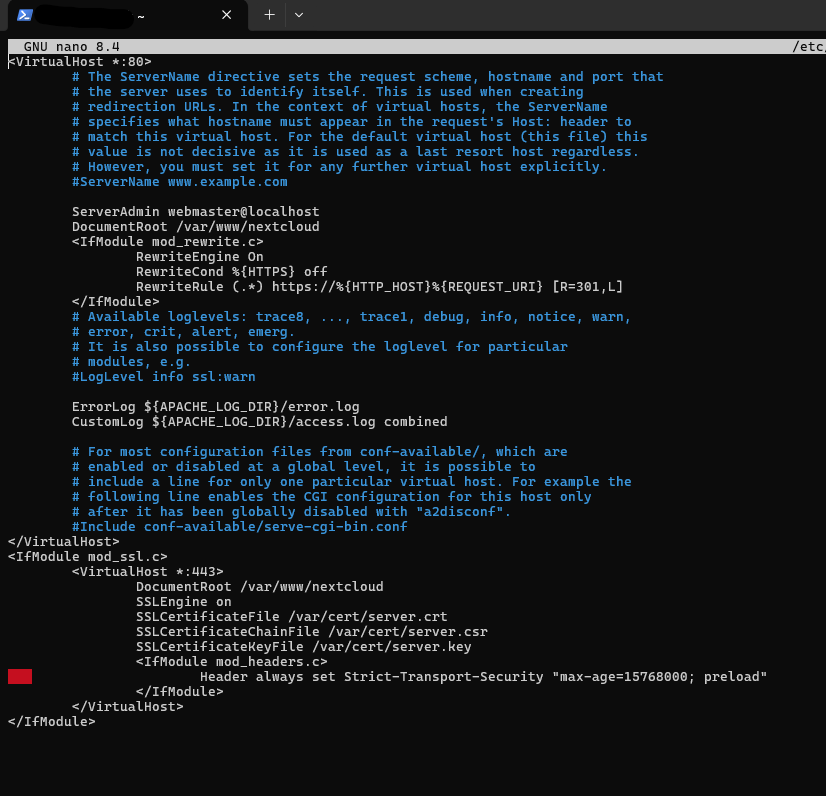
Task: Click the RewriteEngine On directive
Action: (x=200, y=257)
